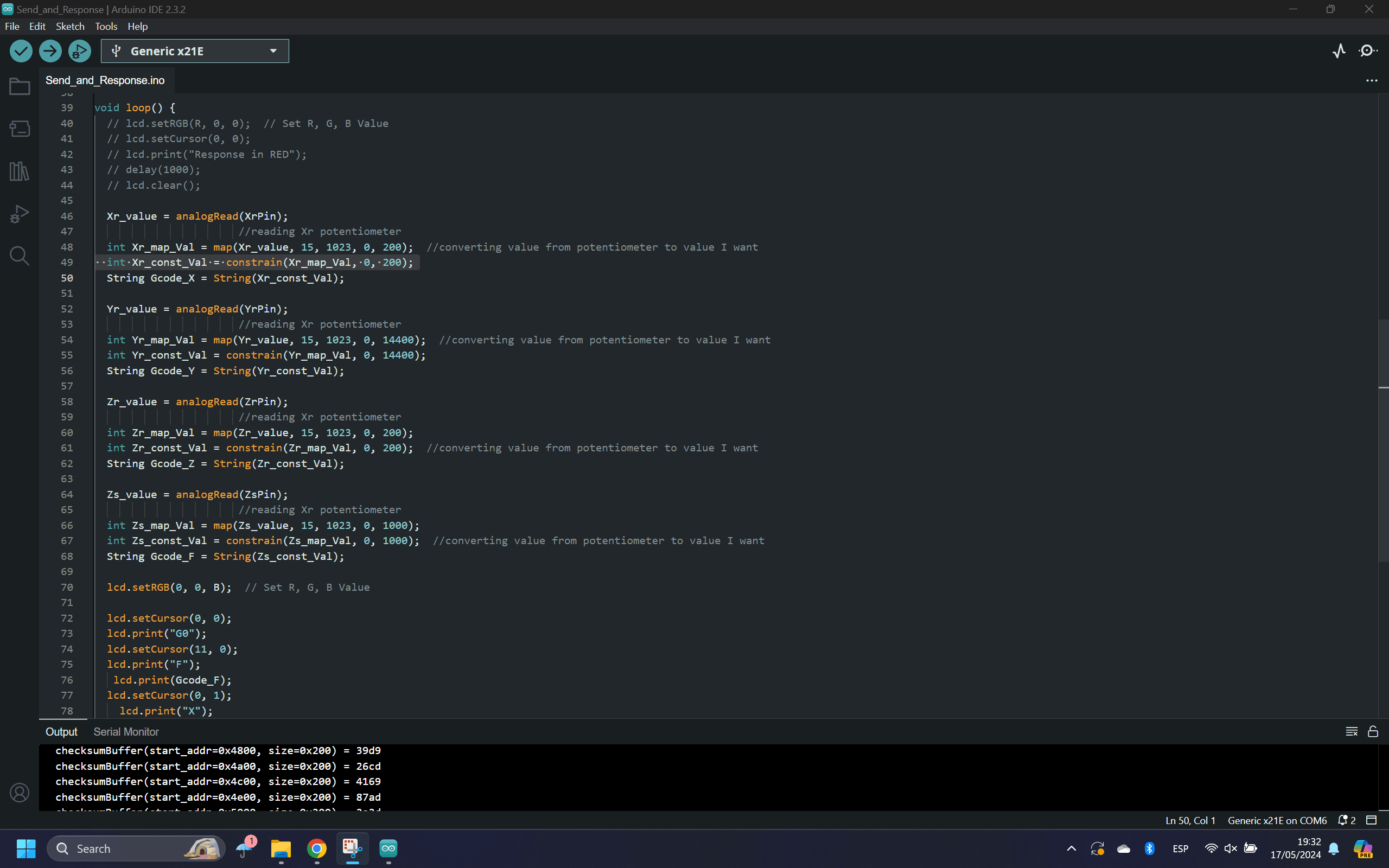This screenshot has width=1389, height=868.
Task: Click the OneDrive cloud tray icon
Action: coord(1123,848)
